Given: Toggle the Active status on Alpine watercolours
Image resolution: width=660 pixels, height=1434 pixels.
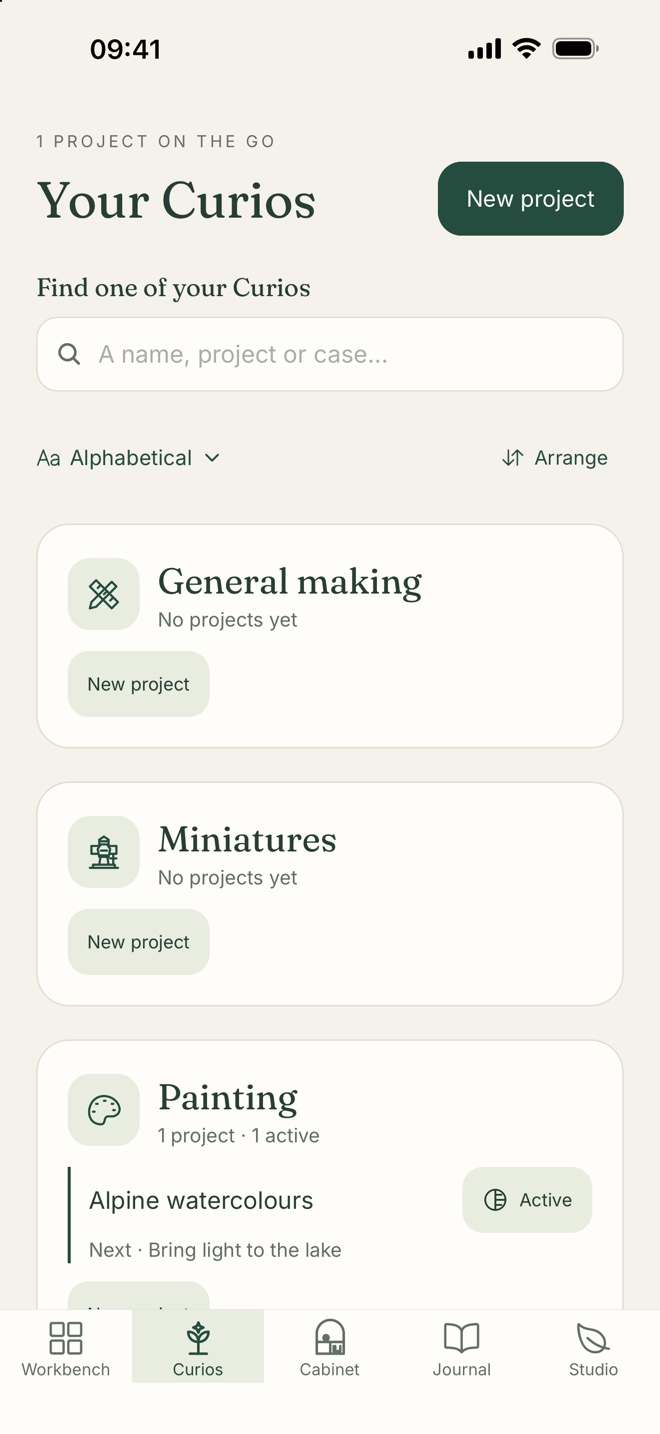Looking at the screenshot, I should tap(527, 1200).
